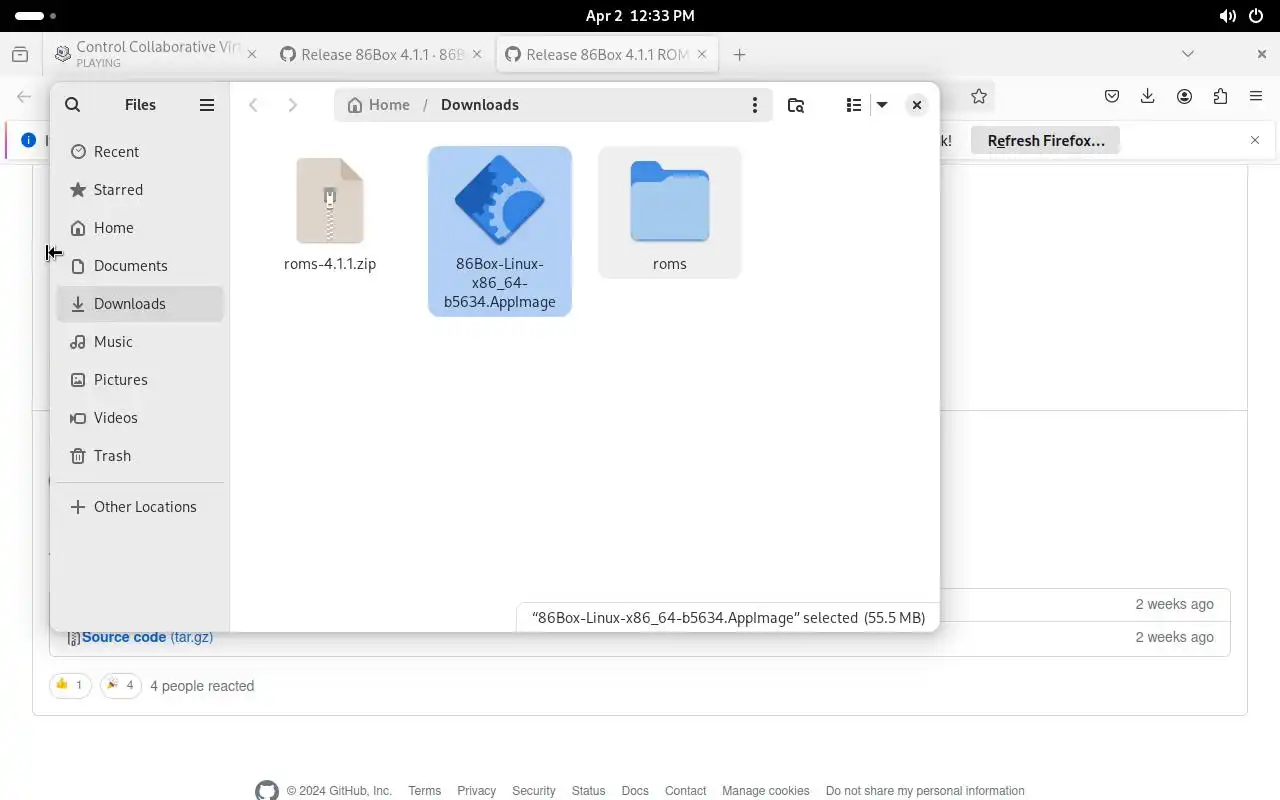Close the Files window
This screenshot has width=1280, height=800.
pyautogui.click(x=916, y=105)
